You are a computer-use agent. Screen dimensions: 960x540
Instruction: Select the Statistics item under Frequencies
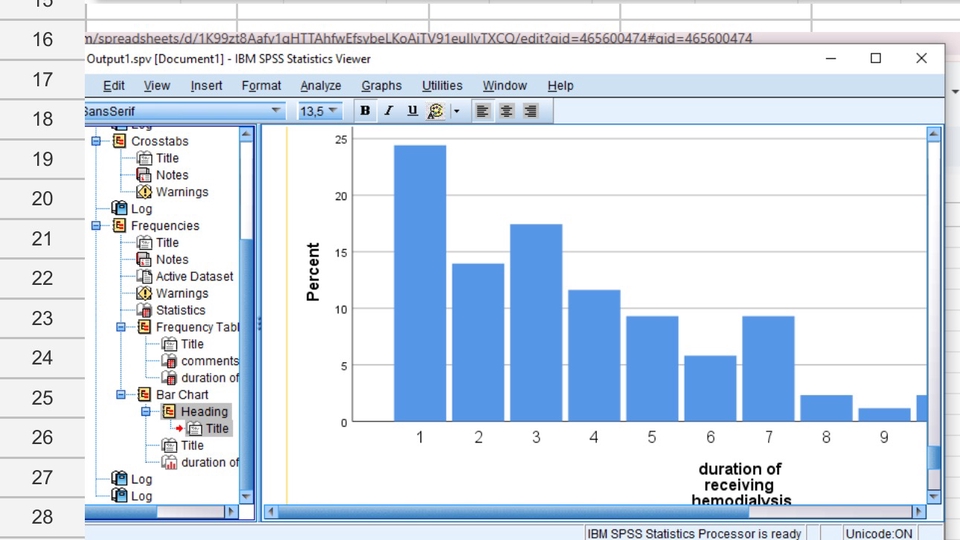coord(180,310)
